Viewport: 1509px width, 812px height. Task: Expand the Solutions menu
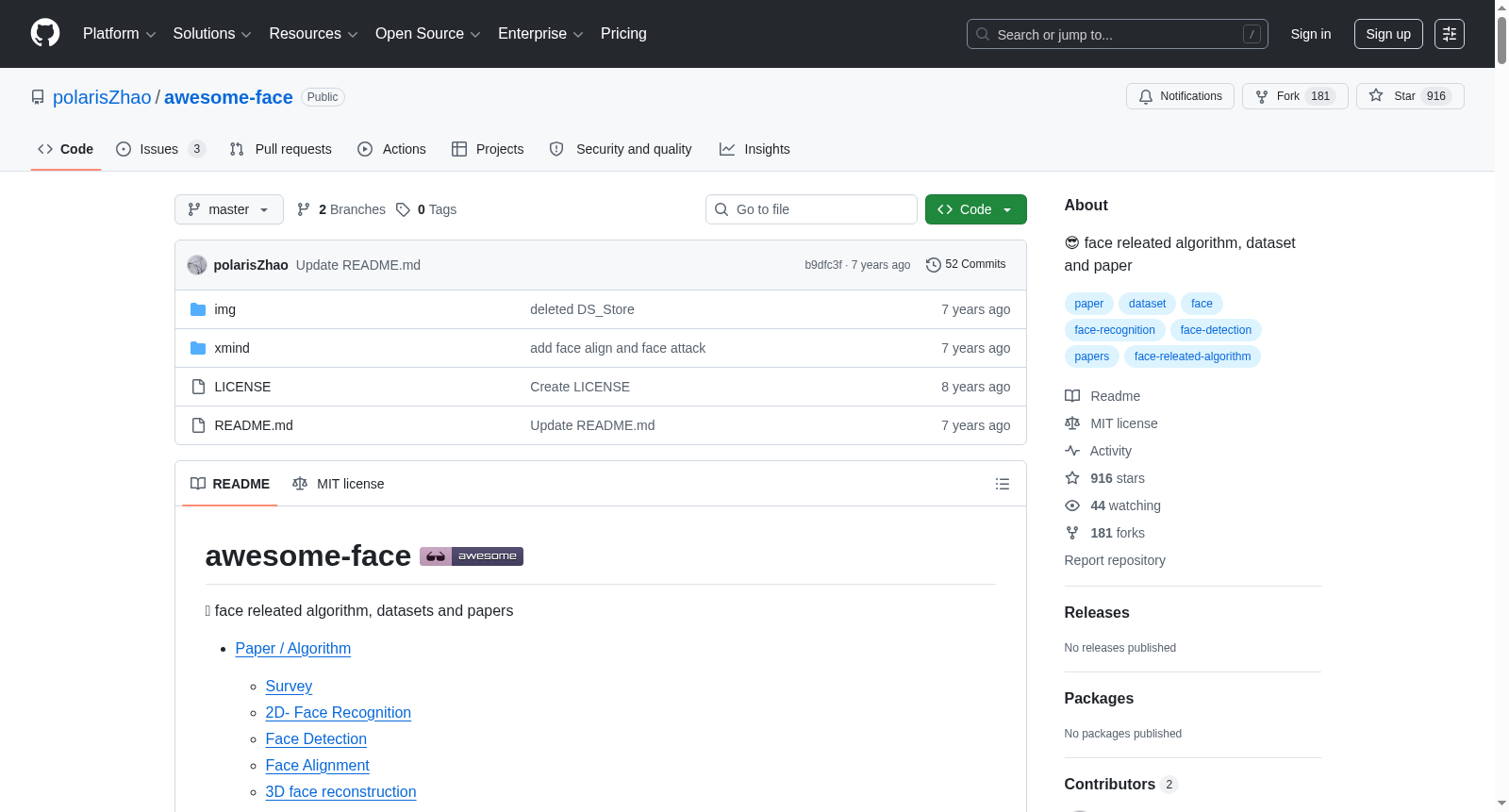[x=212, y=34]
